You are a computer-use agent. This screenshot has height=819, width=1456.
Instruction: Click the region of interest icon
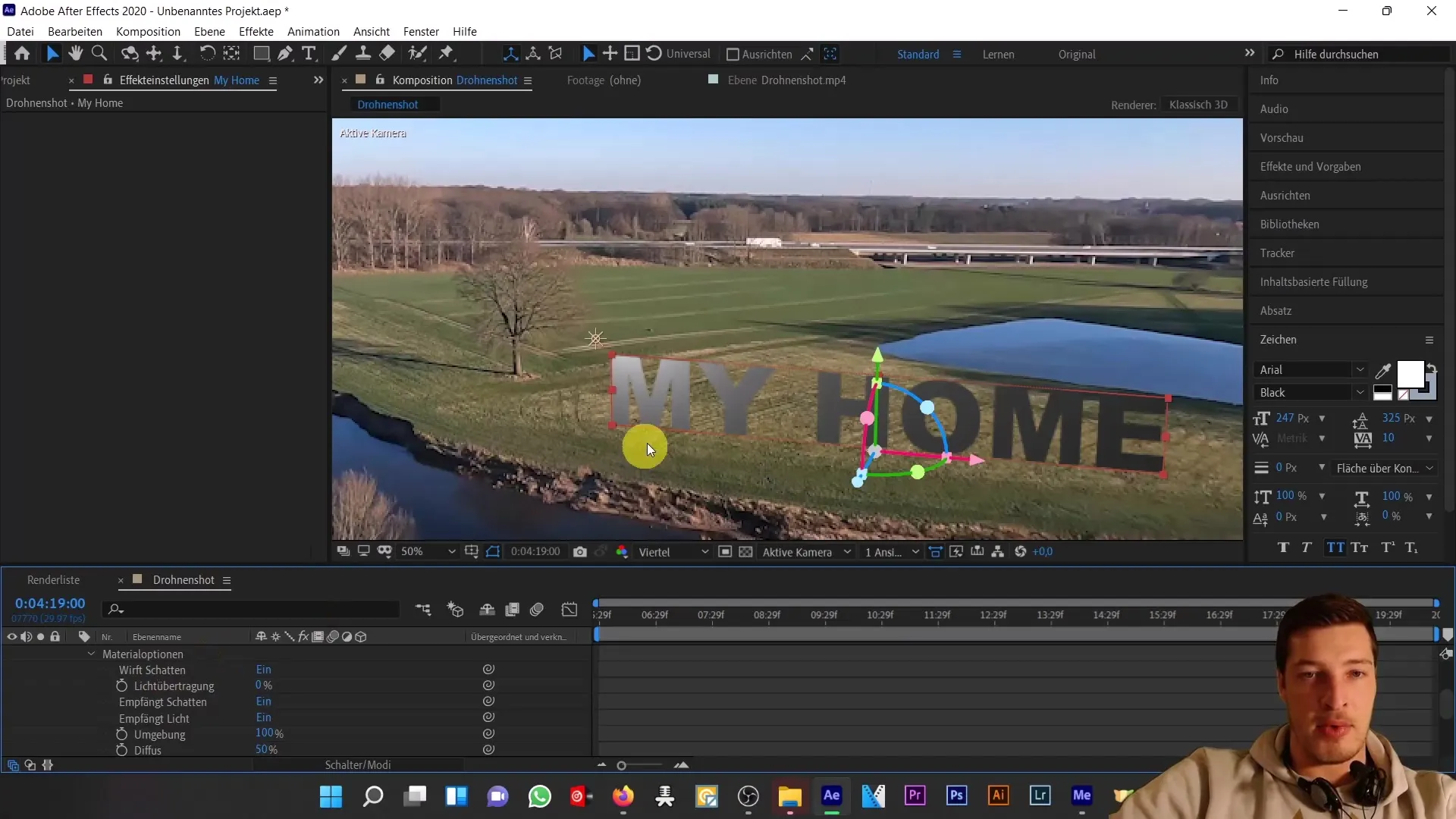pyautogui.click(x=725, y=552)
